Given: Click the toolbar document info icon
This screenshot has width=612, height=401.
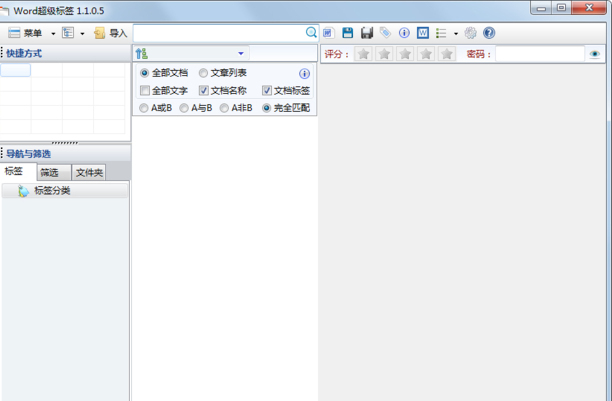Looking at the screenshot, I should (x=404, y=33).
